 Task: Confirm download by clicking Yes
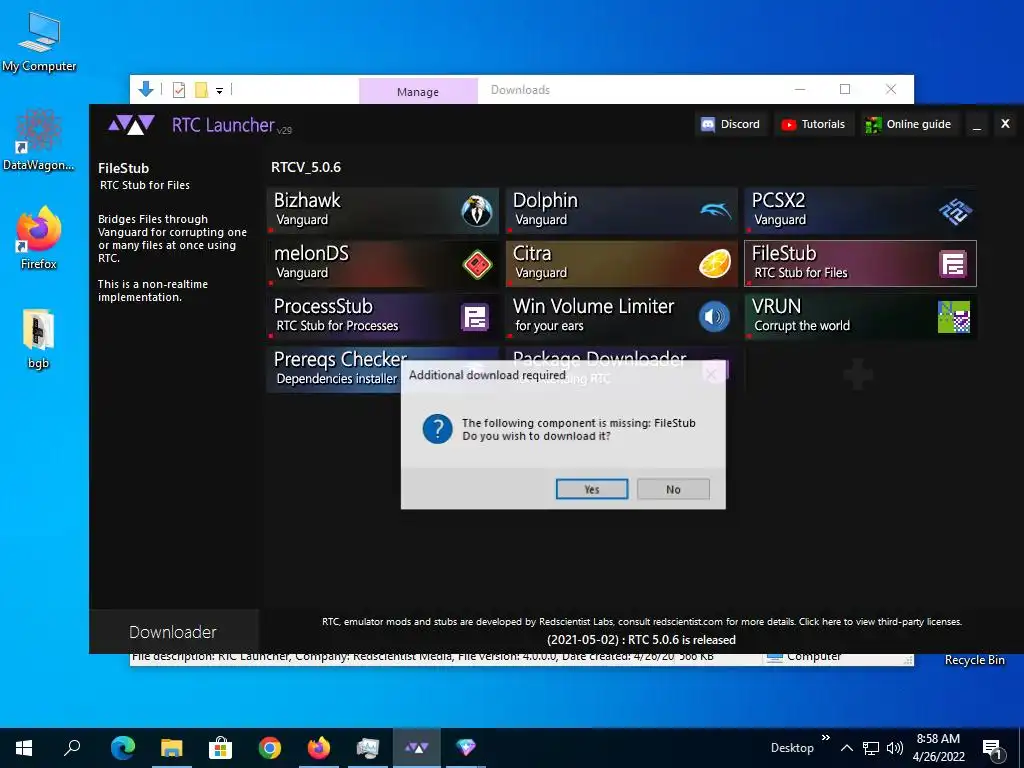click(x=592, y=489)
